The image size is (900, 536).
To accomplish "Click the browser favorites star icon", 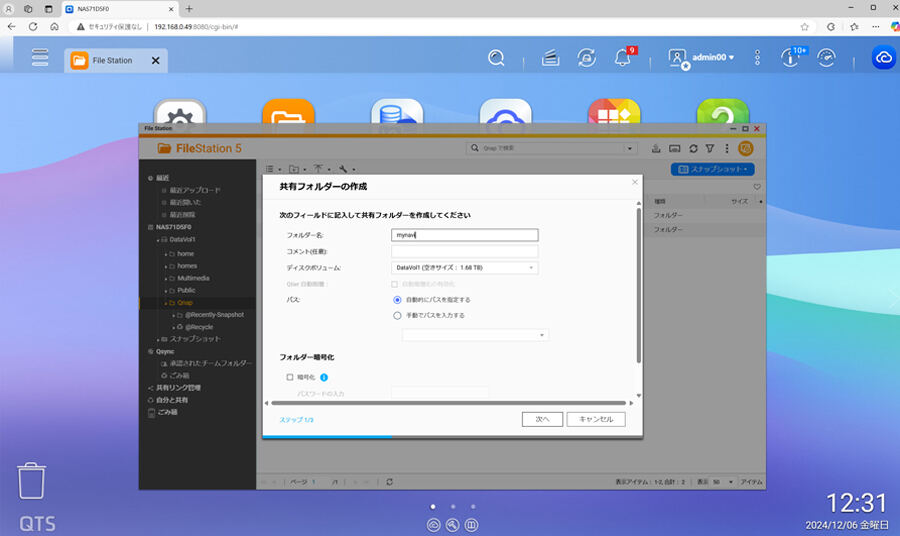I will 804,26.
